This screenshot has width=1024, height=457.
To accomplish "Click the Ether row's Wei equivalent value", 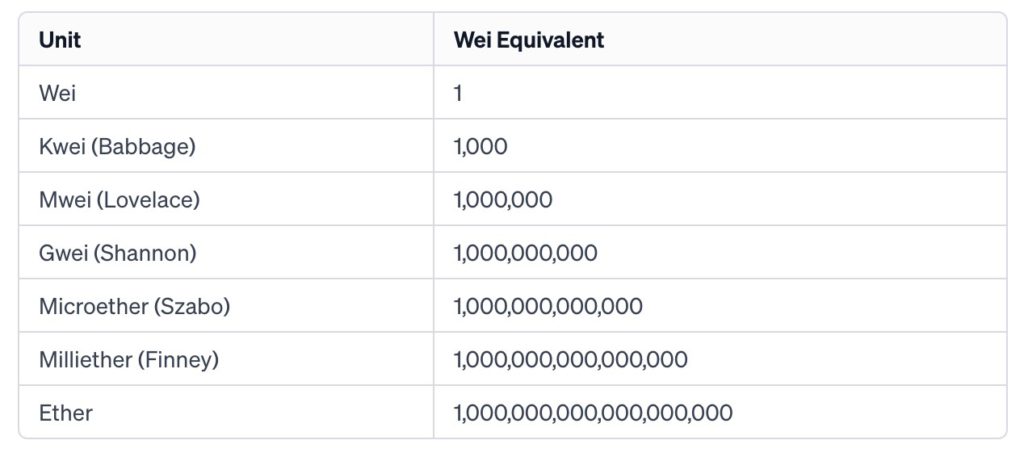I will [593, 412].
